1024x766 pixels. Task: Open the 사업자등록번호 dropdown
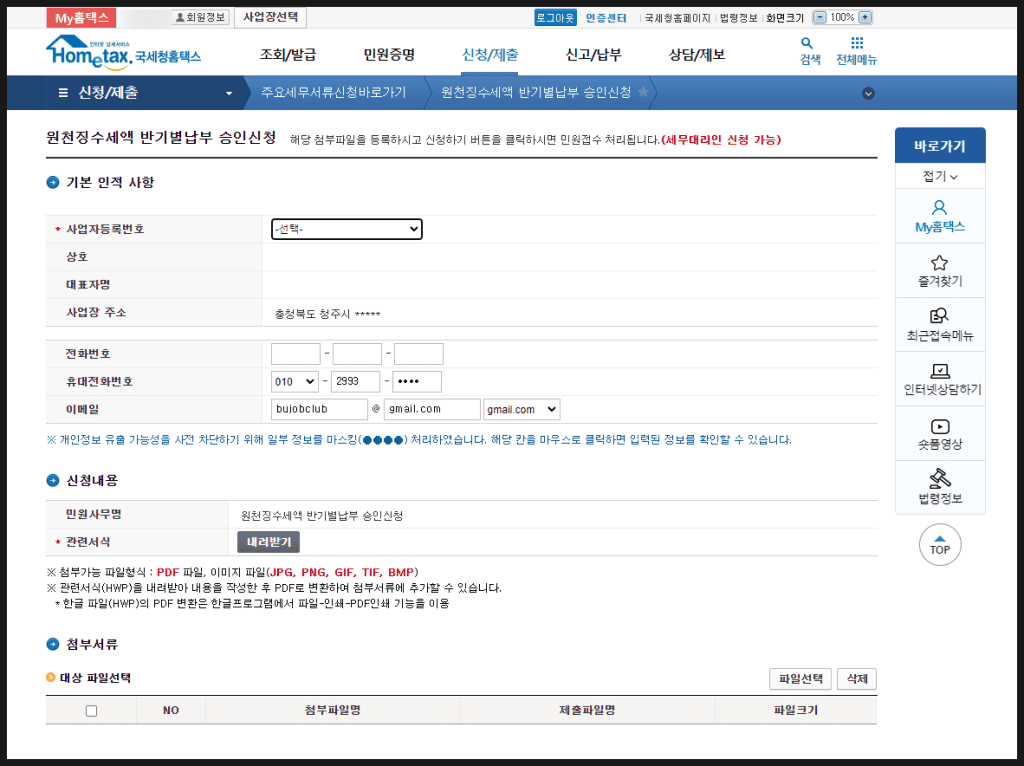point(347,229)
